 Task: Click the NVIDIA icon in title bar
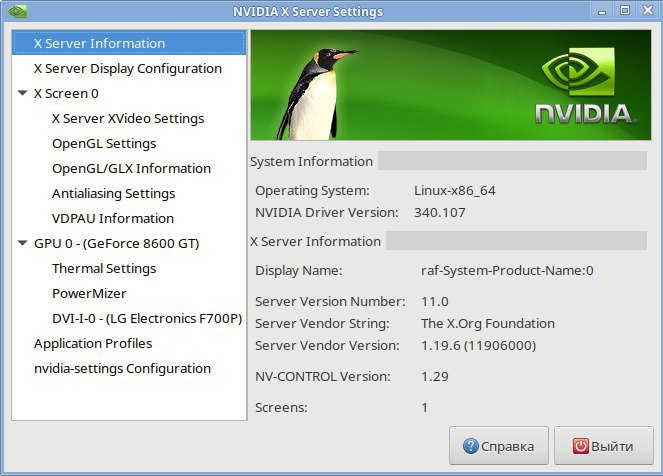click(x=17, y=11)
